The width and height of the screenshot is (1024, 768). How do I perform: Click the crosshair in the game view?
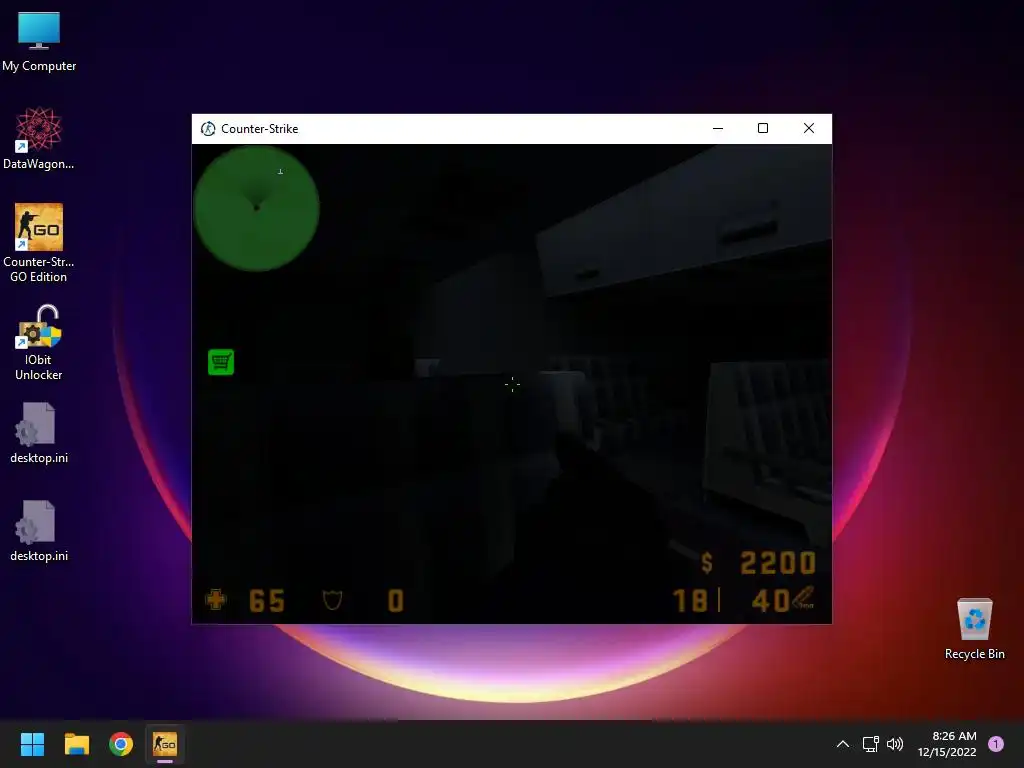click(x=513, y=384)
